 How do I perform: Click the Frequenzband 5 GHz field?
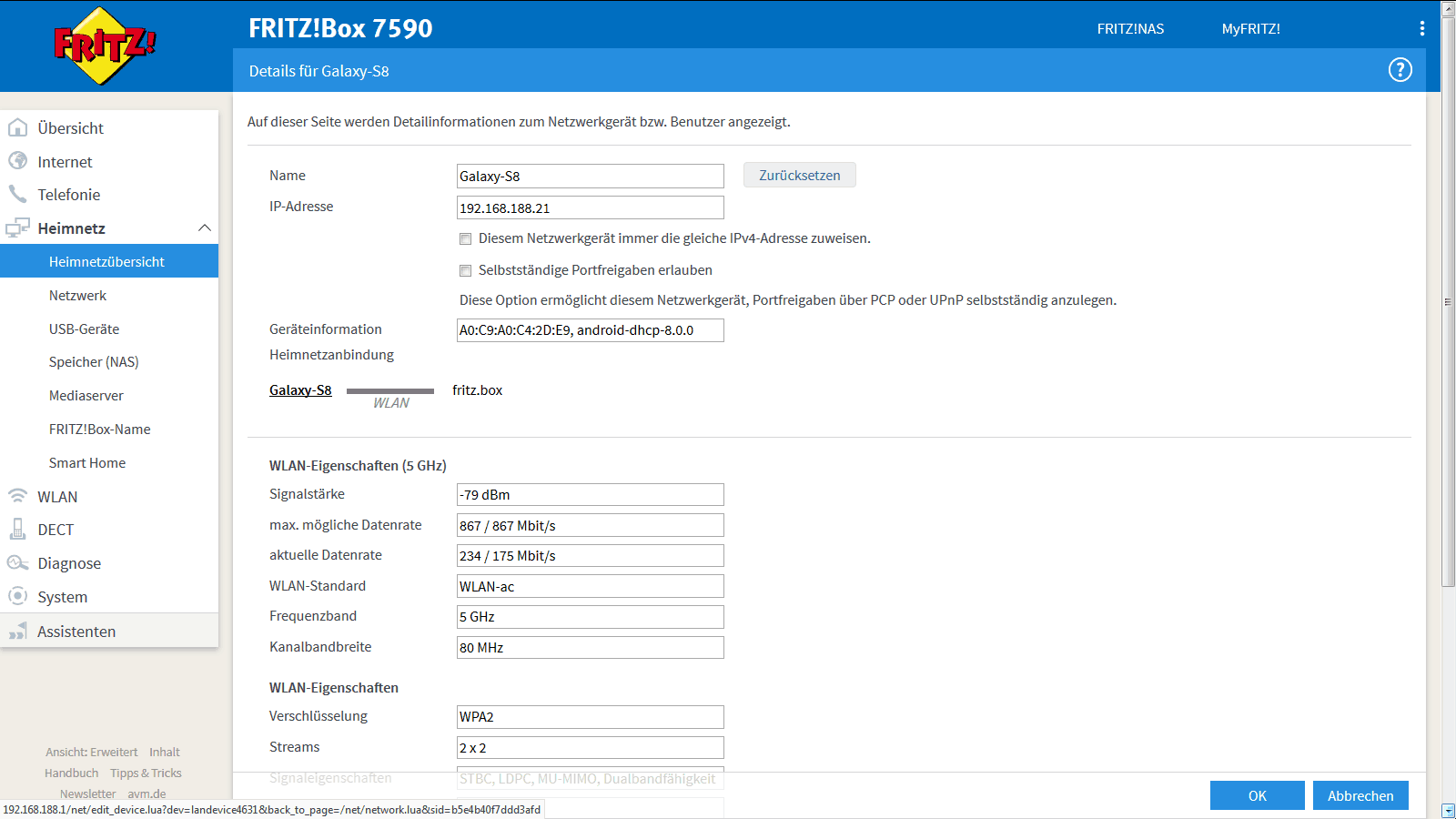click(590, 616)
